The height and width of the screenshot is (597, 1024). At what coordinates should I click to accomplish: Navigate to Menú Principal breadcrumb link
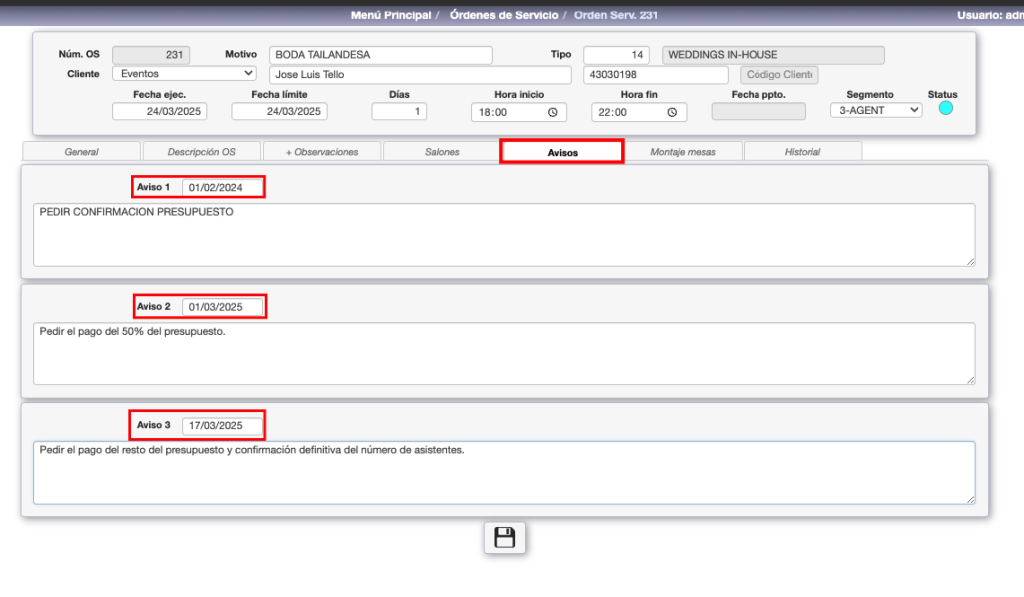pyautogui.click(x=391, y=15)
